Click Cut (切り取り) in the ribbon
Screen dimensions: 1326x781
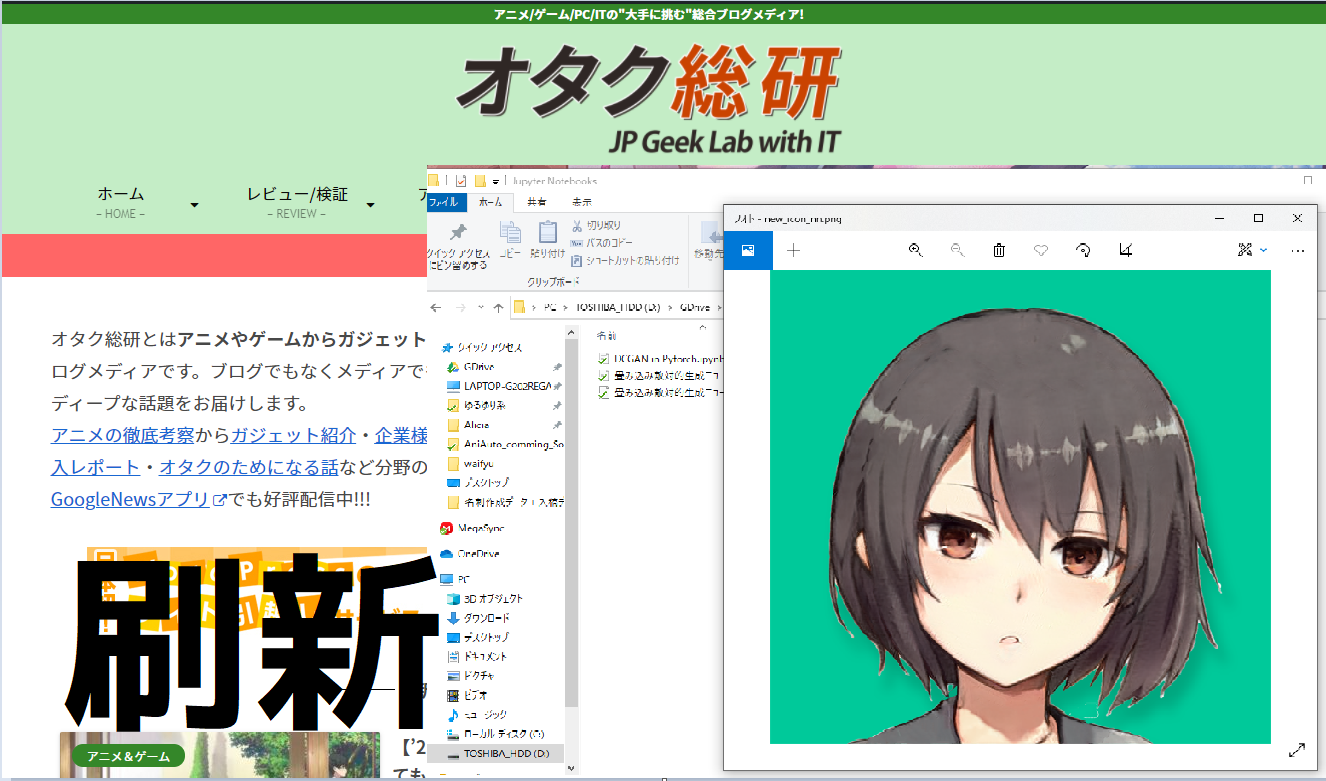[596, 226]
